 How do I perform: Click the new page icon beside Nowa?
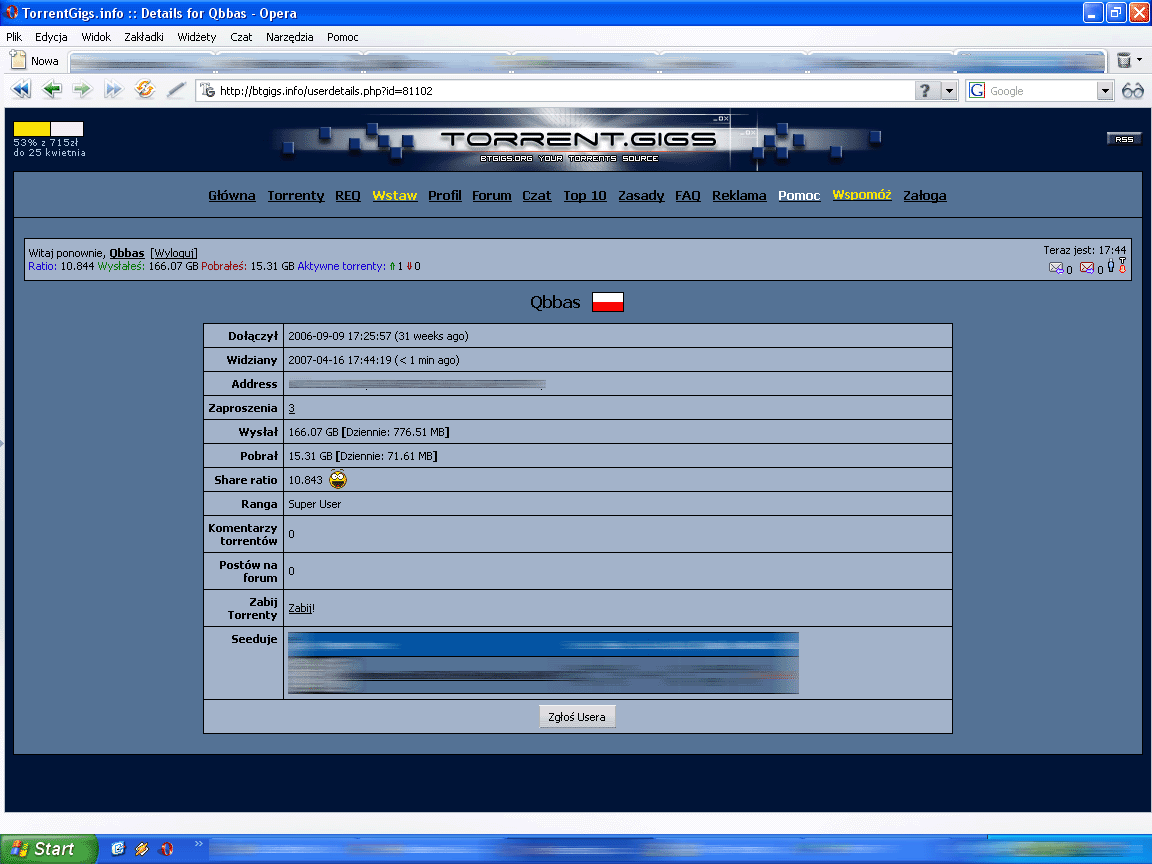coord(18,60)
